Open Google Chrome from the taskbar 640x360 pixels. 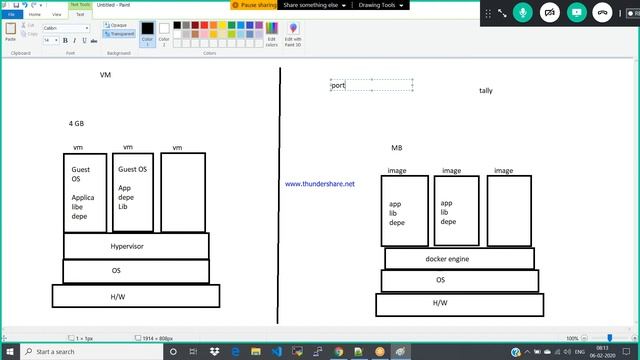coord(338,351)
